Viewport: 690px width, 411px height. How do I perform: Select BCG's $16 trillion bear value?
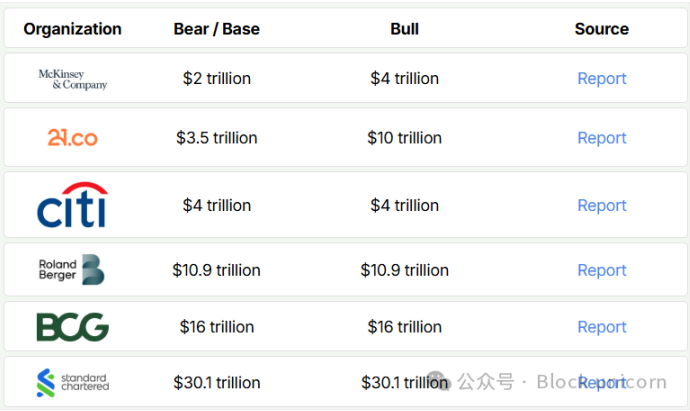[x=217, y=327]
